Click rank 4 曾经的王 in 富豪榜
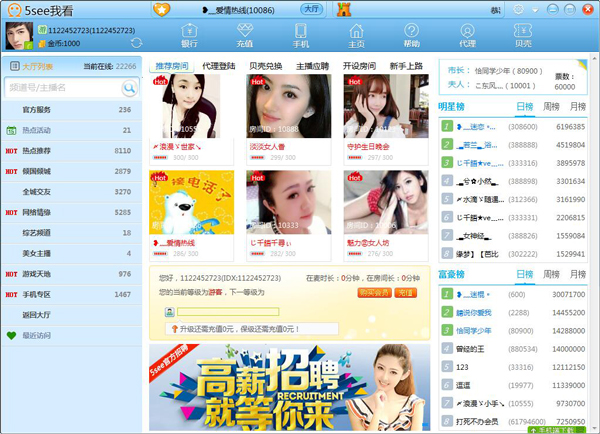 [x=513, y=349]
